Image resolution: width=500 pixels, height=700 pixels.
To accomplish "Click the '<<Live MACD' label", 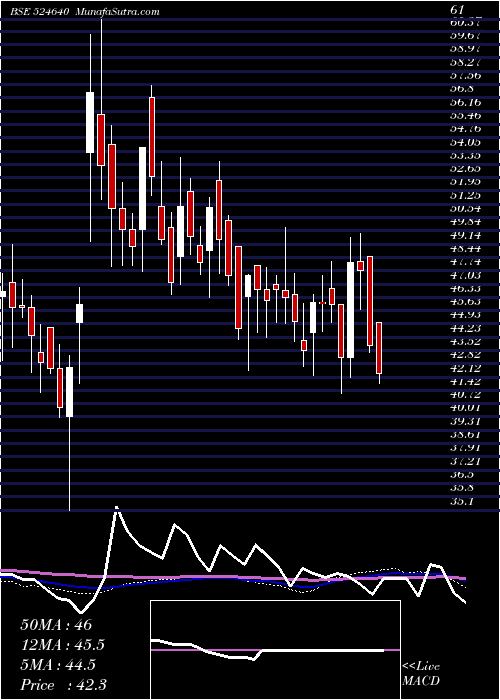I will click(421, 674).
